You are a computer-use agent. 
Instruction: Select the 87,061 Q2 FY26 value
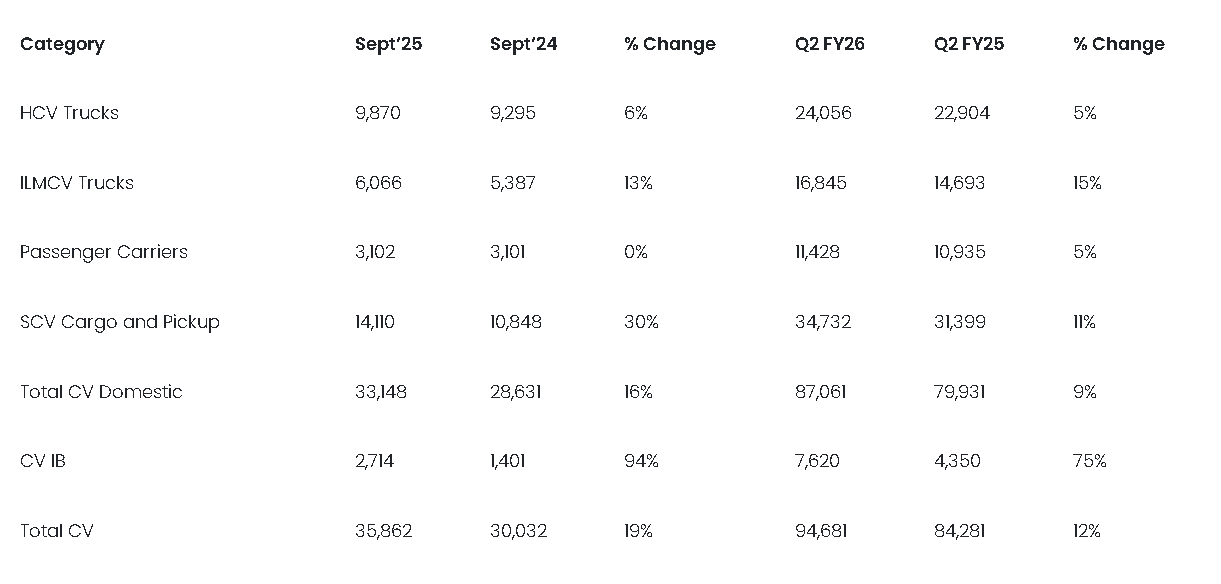[x=820, y=392]
